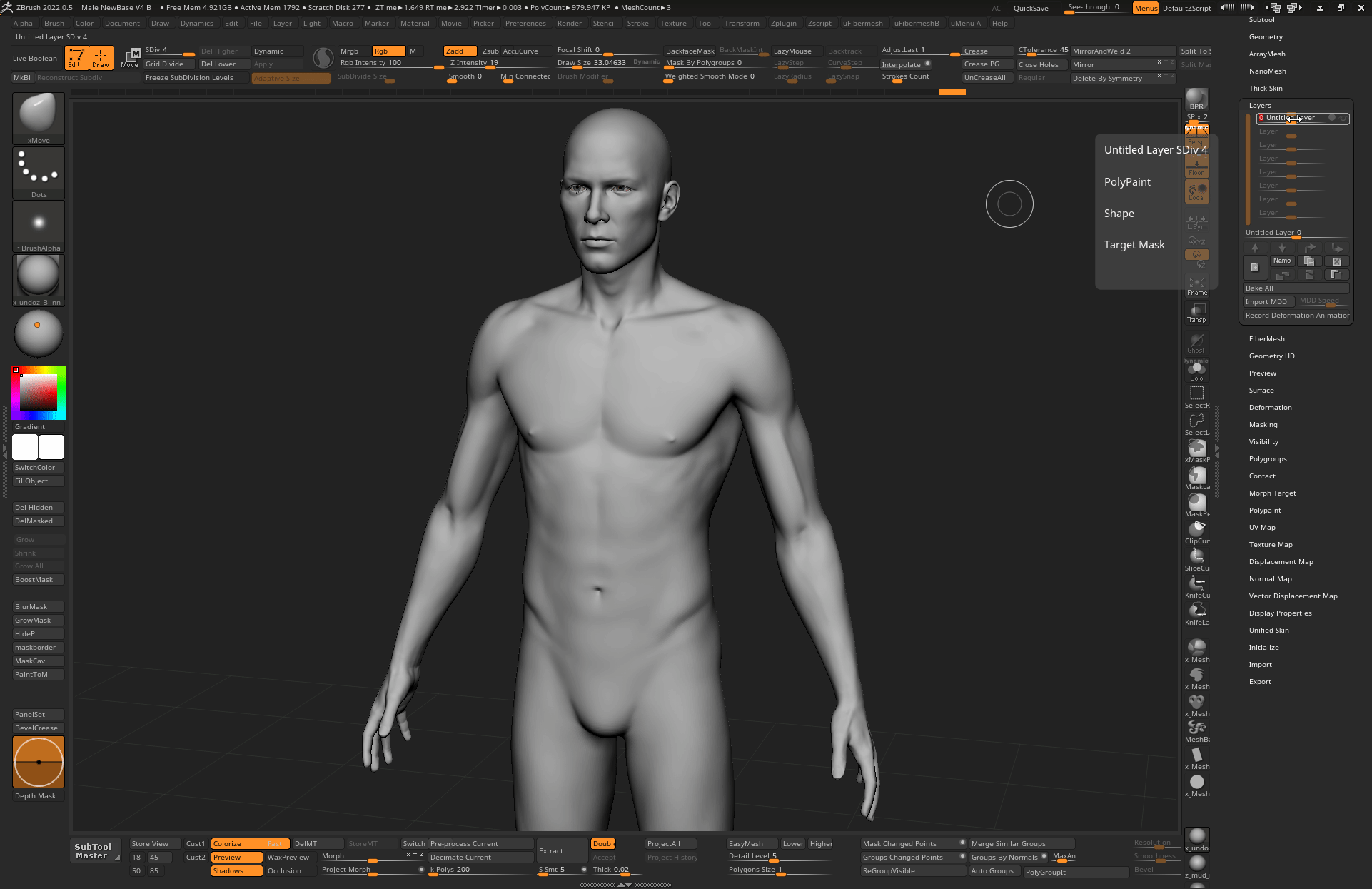Toggle the Floor grid icon

click(1196, 168)
